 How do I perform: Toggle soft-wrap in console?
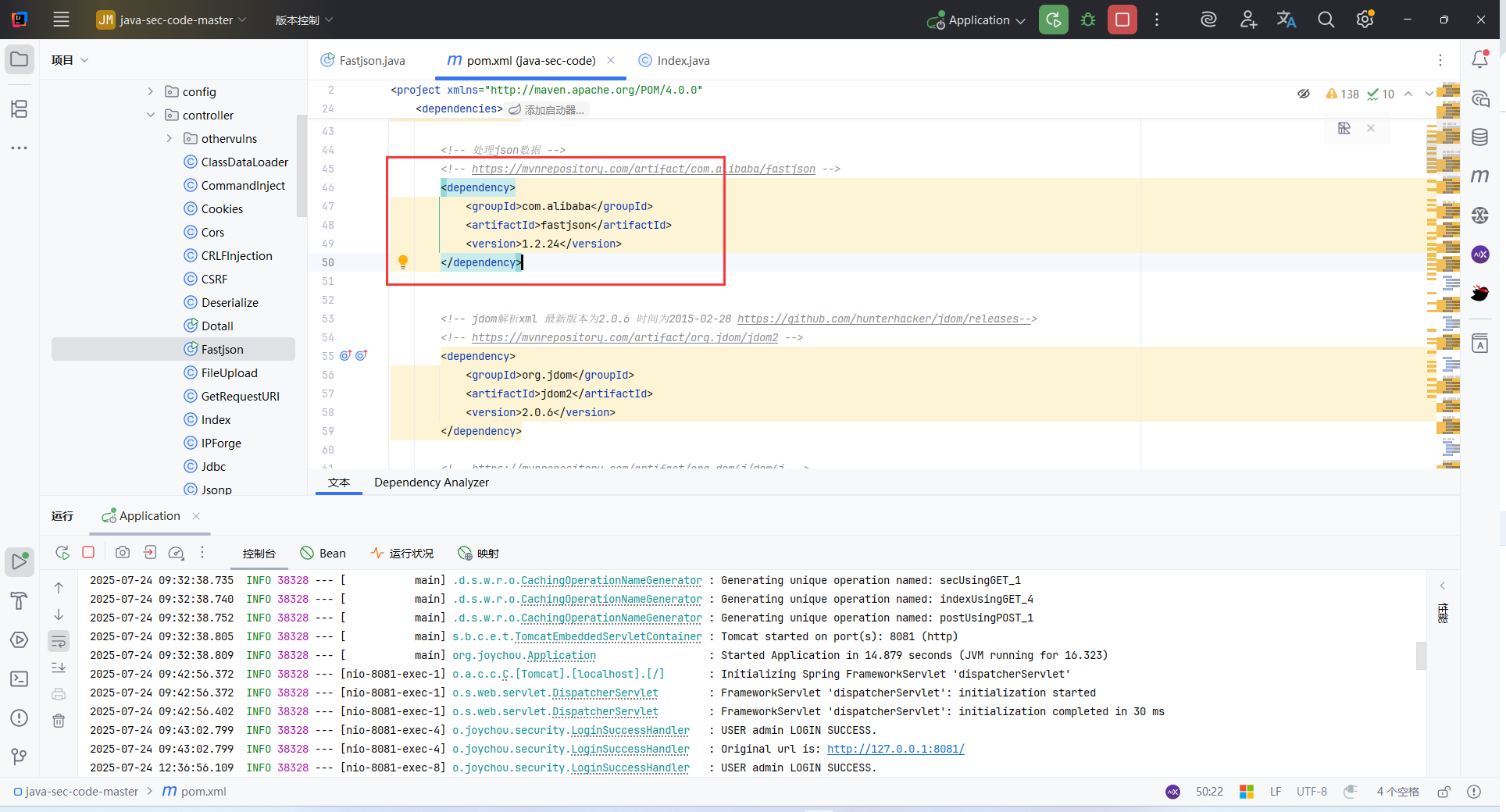(x=59, y=641)
